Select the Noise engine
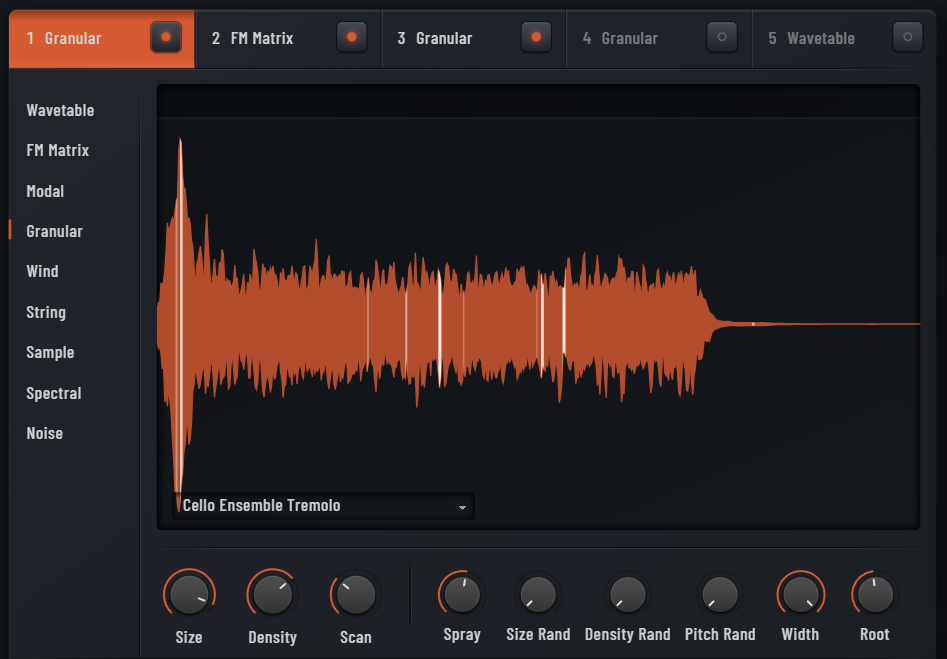 (x=45, y=433)
